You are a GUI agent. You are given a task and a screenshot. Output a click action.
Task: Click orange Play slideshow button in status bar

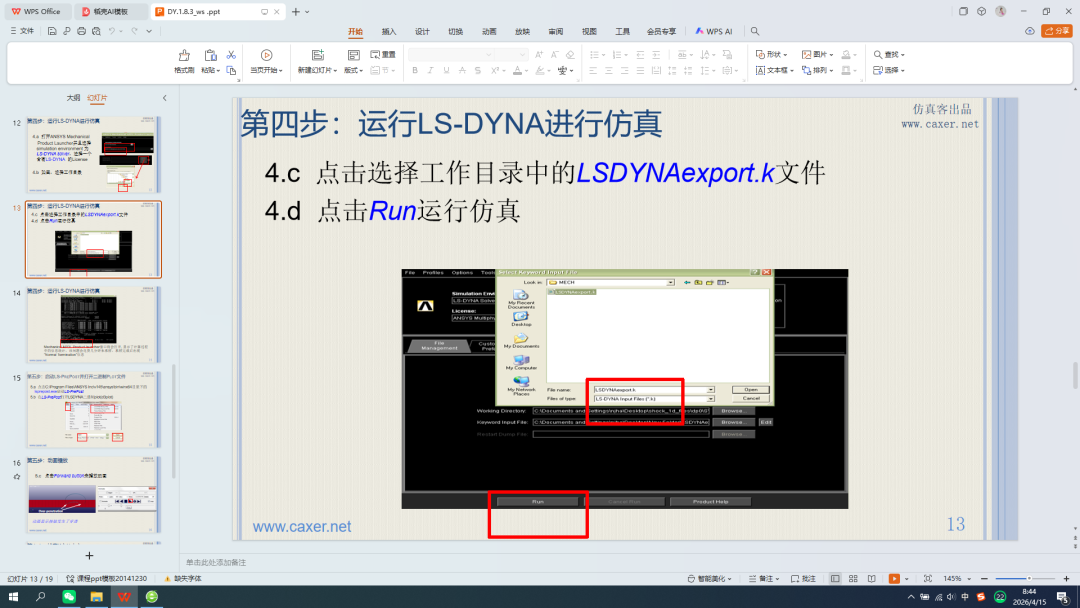click(894, 578)
